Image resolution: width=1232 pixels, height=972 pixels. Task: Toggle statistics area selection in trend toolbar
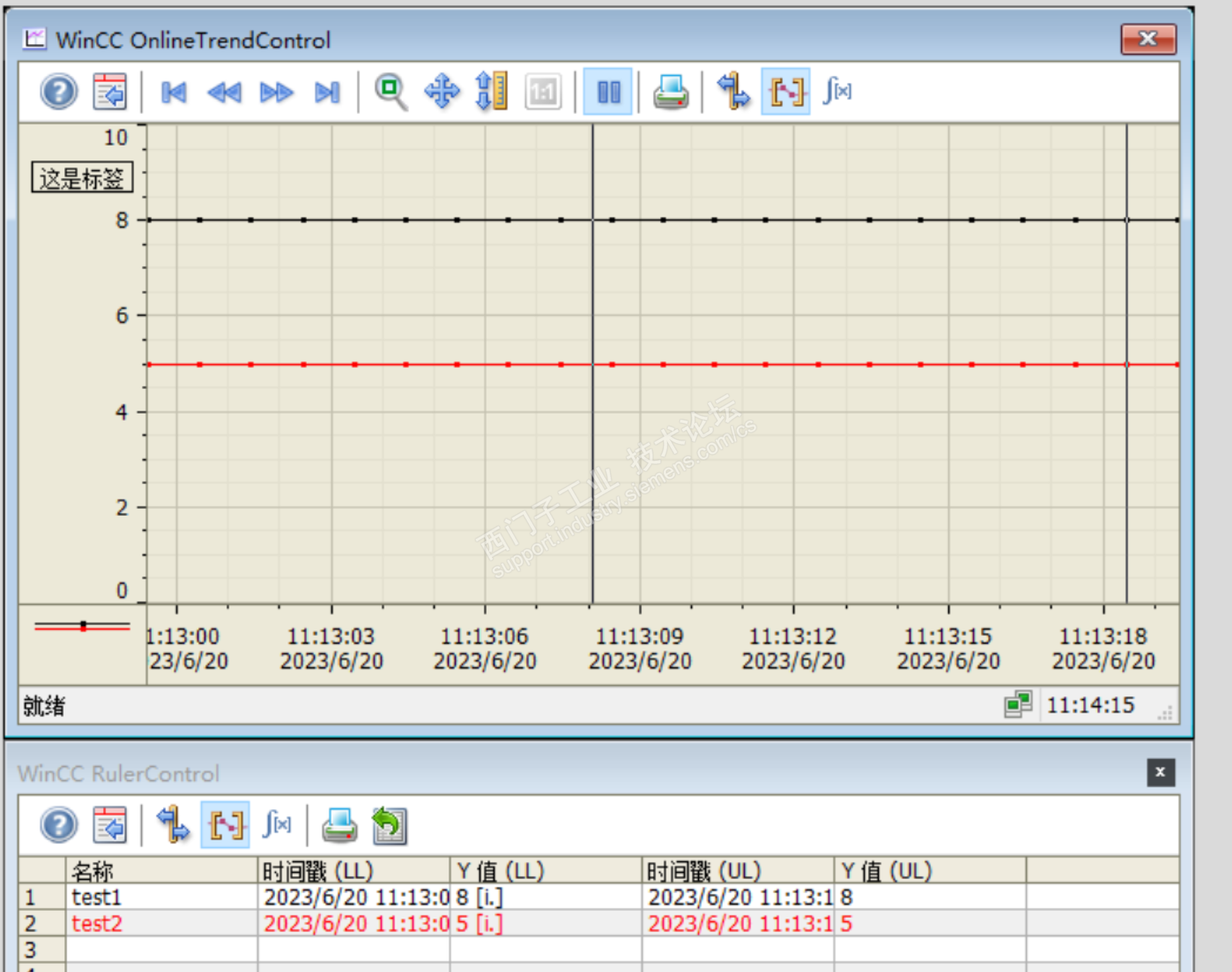pyautogui.click(x=786, y=92)
